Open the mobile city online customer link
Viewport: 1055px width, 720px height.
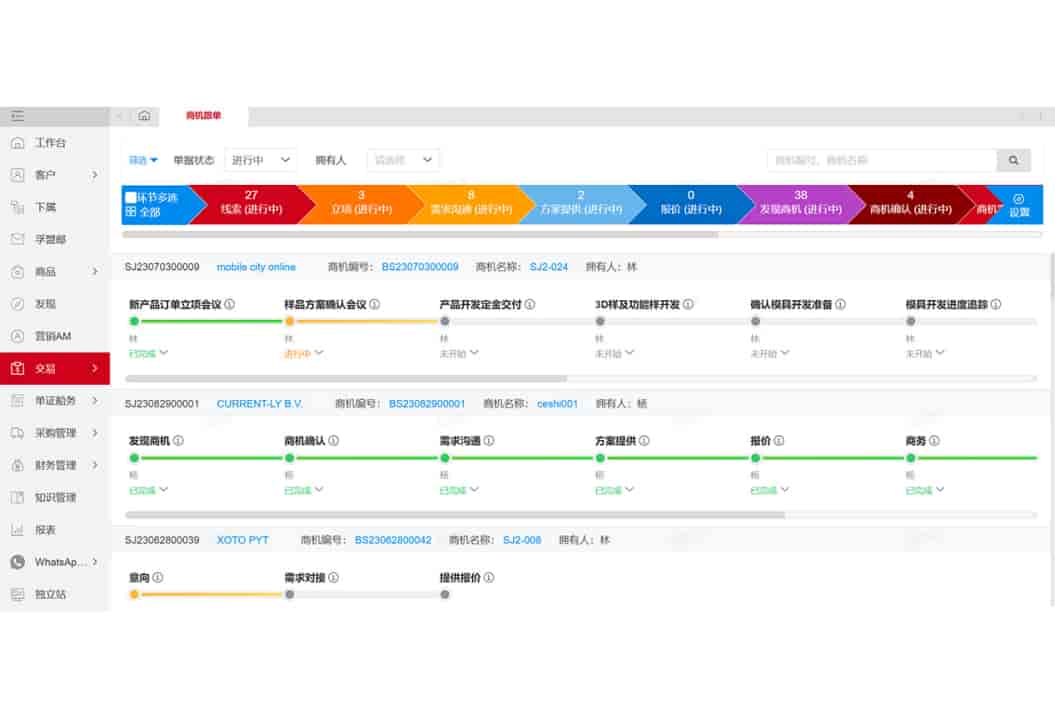tap(256, 267)
